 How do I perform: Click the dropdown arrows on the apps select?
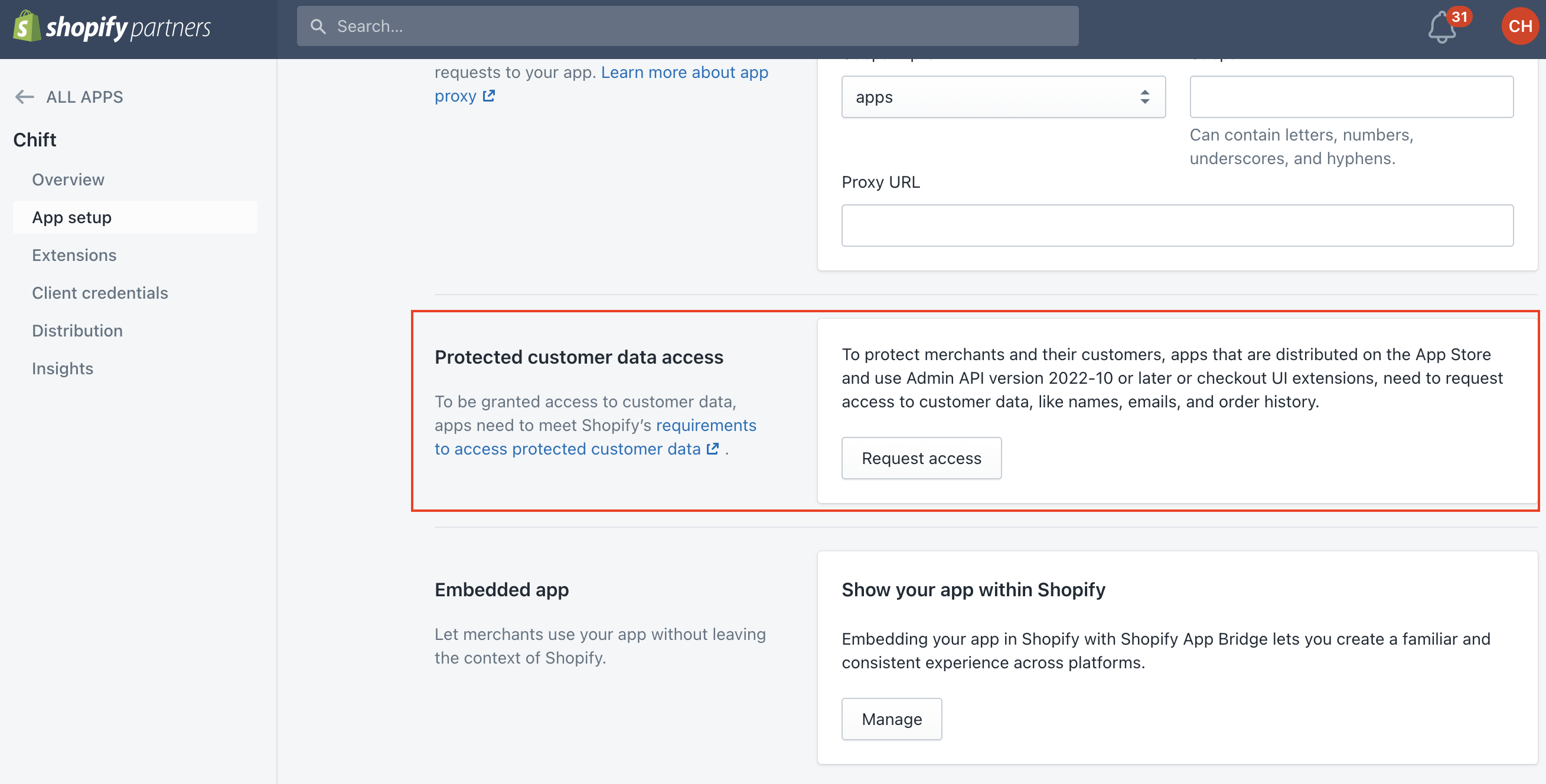click(1144, 97)
